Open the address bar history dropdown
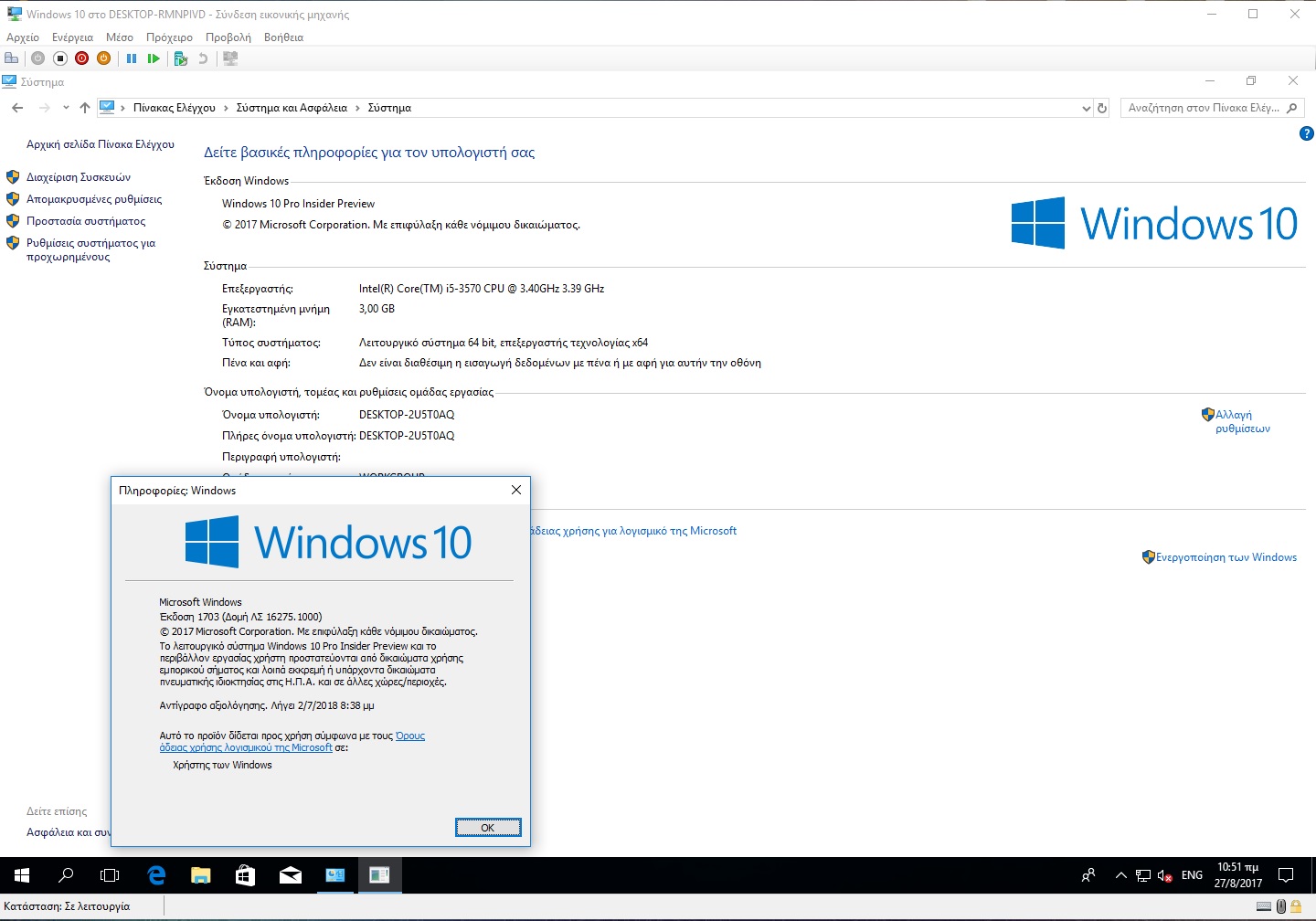Image resolution: width=1316 pixels, height=921 pixels. coord(1086,108)
